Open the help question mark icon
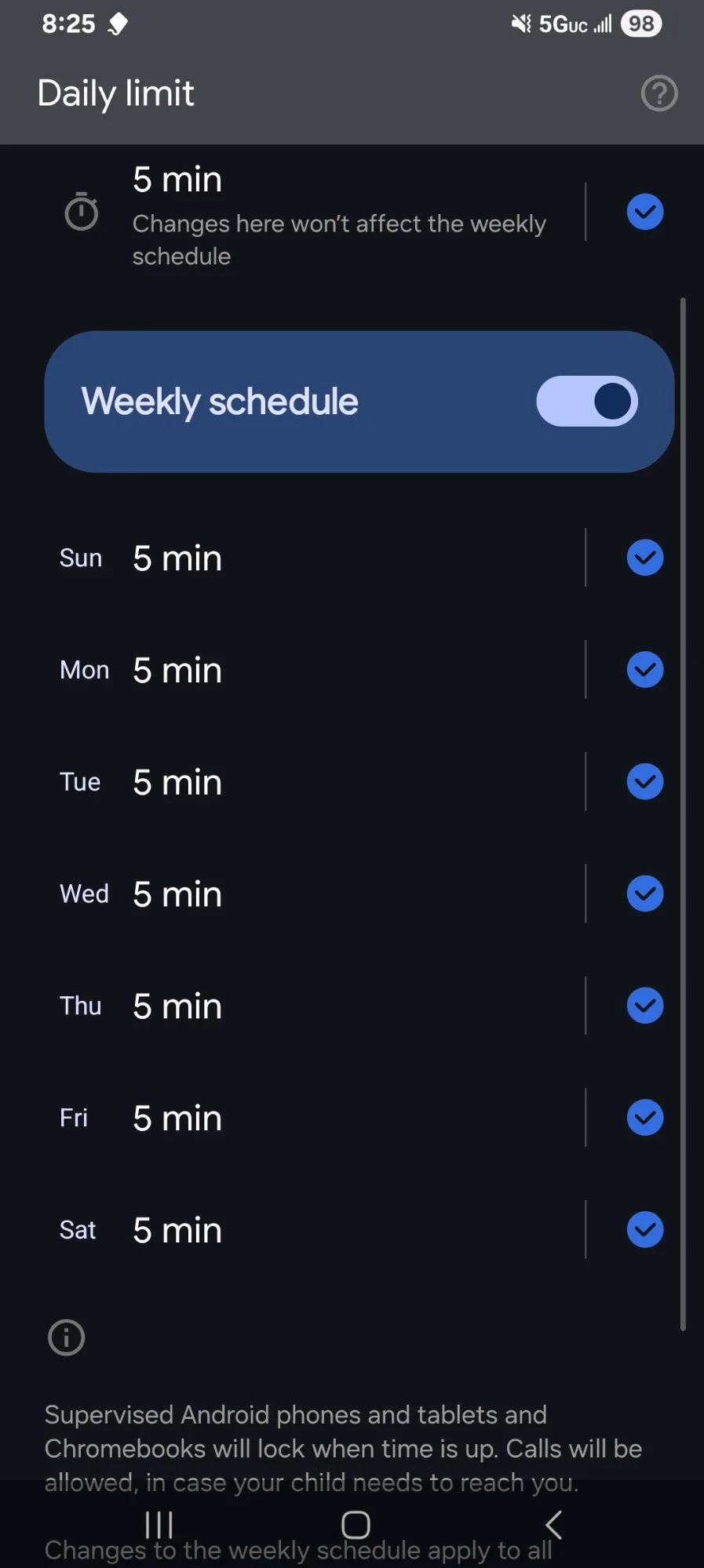Viewport: 704px width, 1568px height. [658, 93]
